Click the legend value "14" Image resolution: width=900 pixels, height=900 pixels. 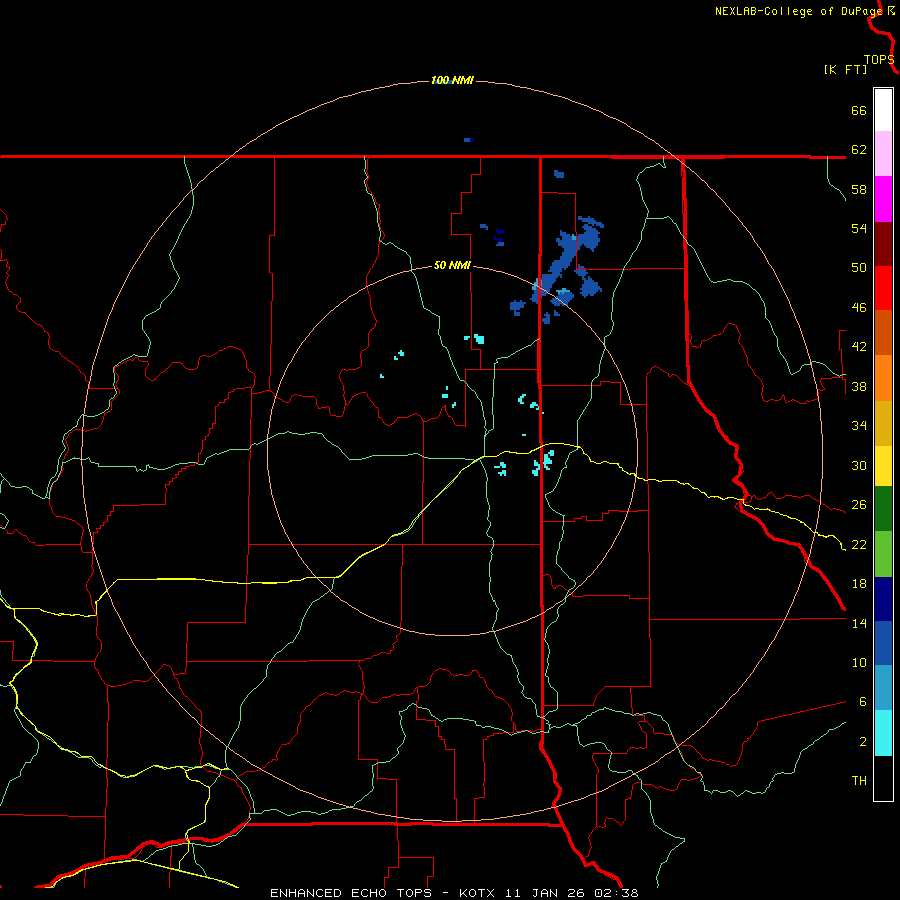pos(859,623)
